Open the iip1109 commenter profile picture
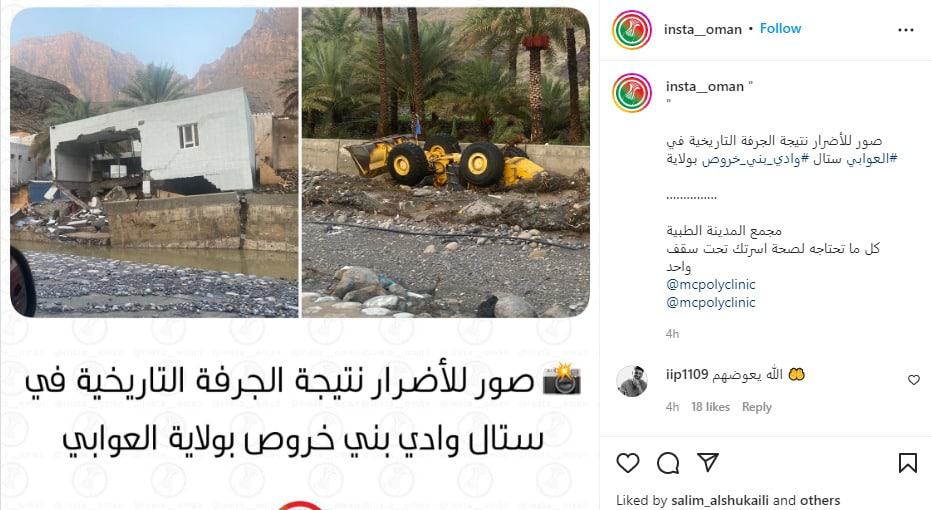Image resolution: width=932 pixels, height=510 pixels. pos(632,381)
